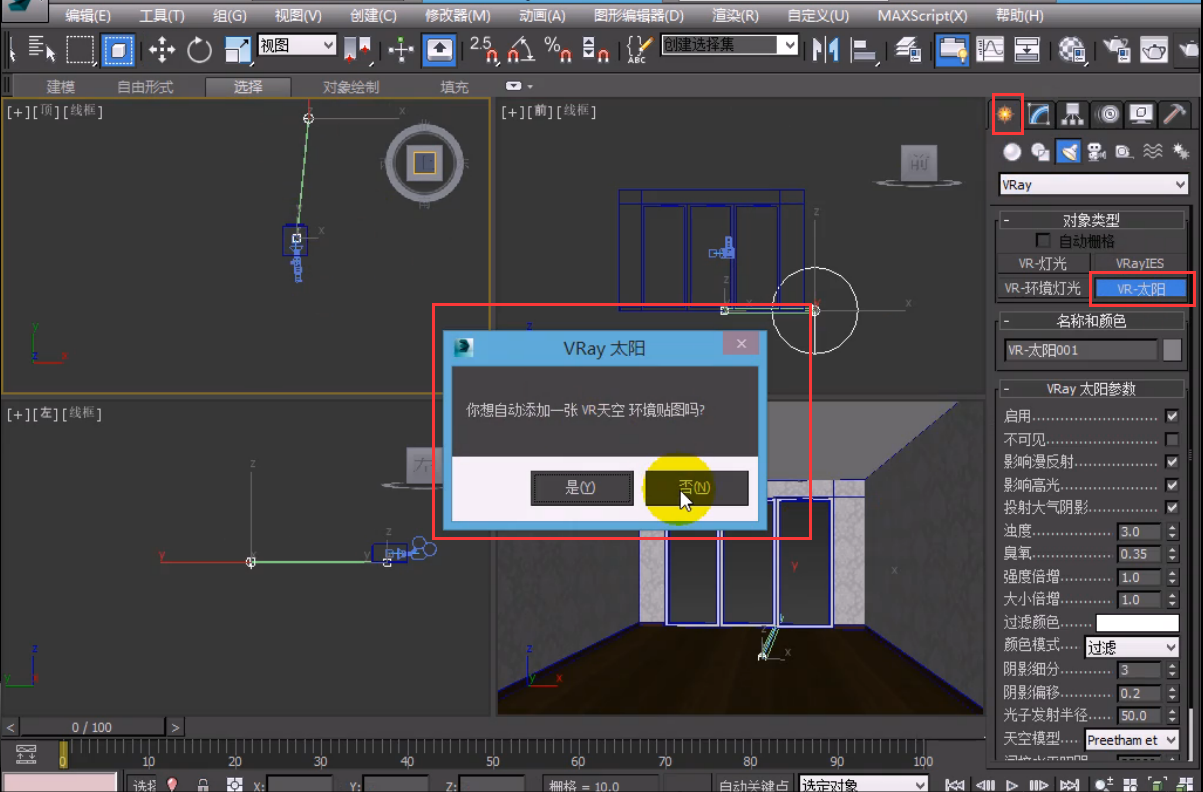Uncheck the 启用 sun option
Screen dimensions: 1203x792
click(1172, 416)
